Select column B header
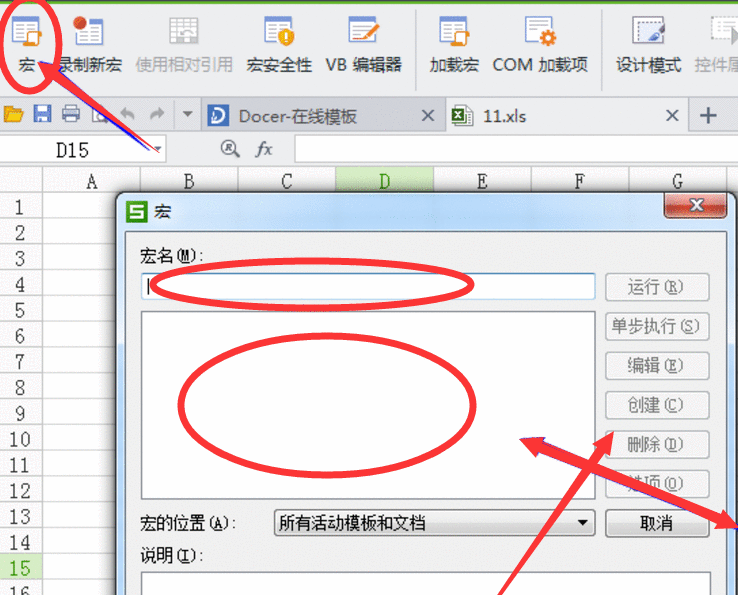This screenshot has height=595, width=738. (x=189, y=181)
